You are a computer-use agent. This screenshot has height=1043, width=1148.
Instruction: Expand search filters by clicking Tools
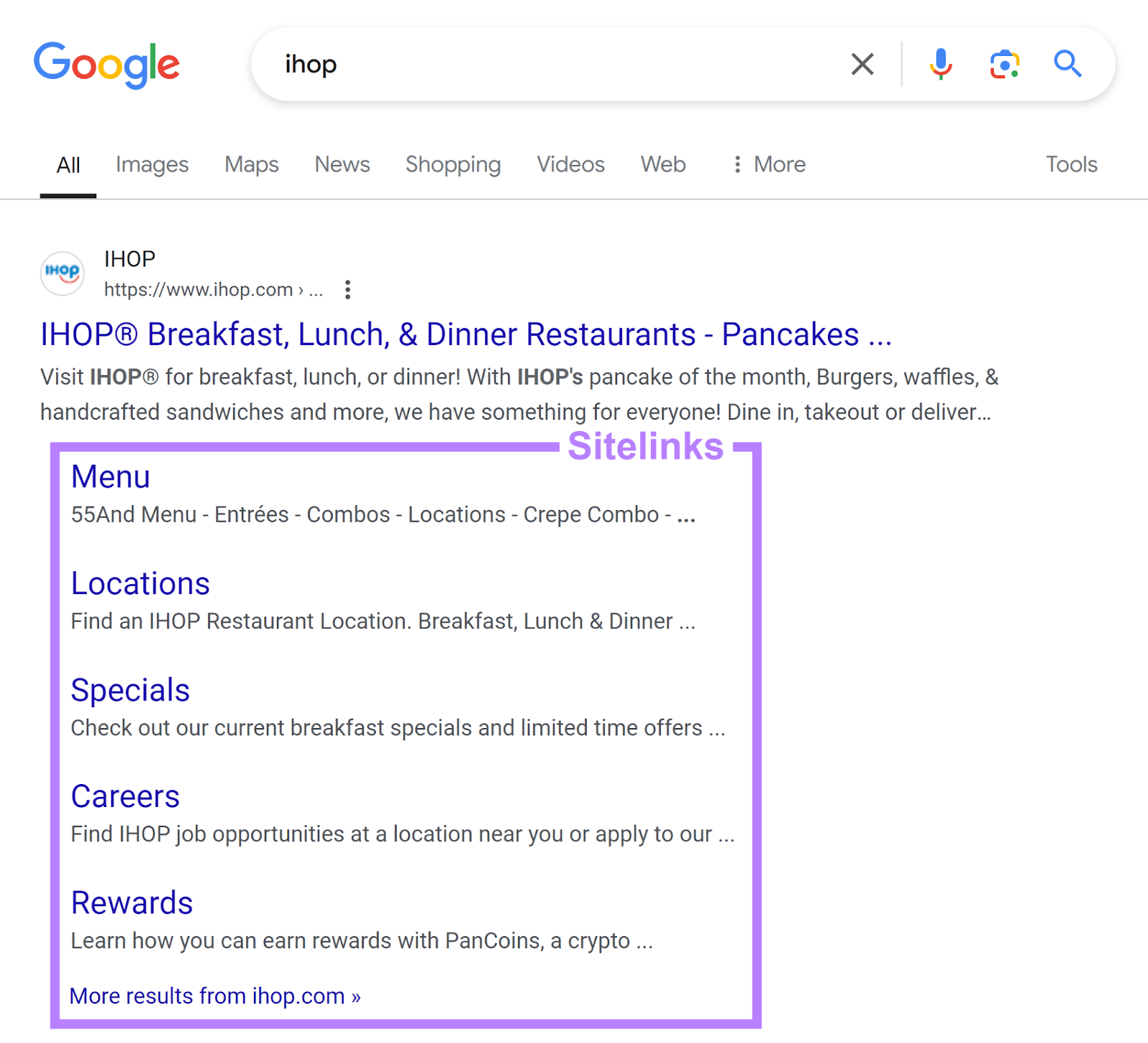(x=1071, y=164)
